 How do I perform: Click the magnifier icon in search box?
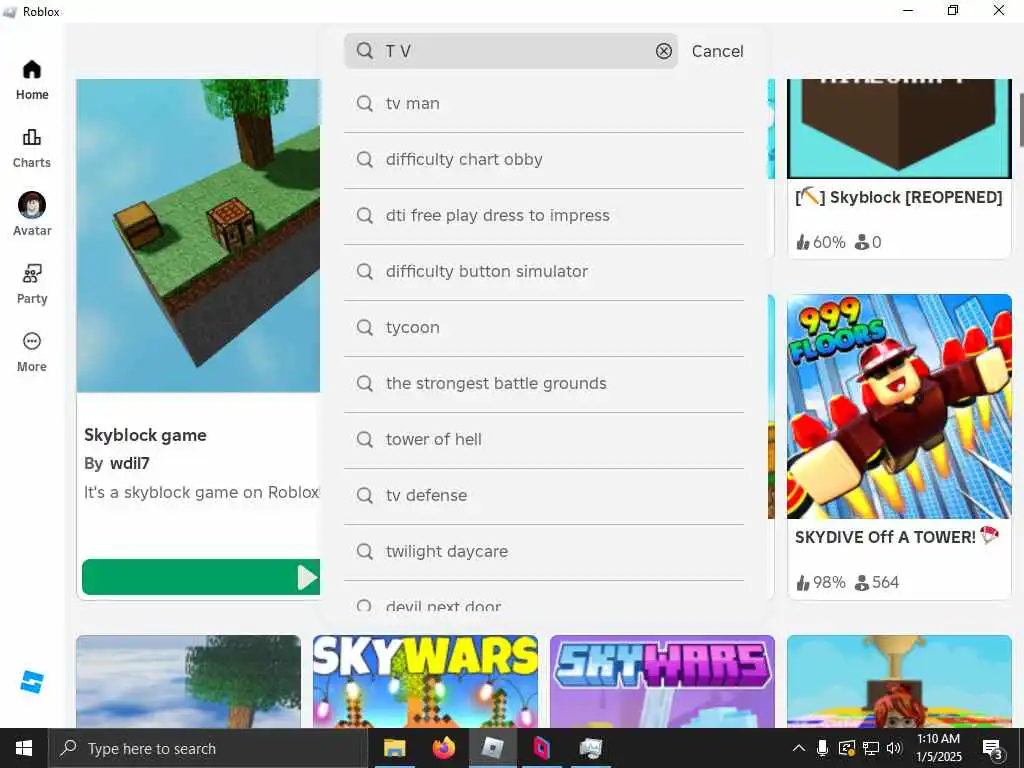tap(364, 51)
